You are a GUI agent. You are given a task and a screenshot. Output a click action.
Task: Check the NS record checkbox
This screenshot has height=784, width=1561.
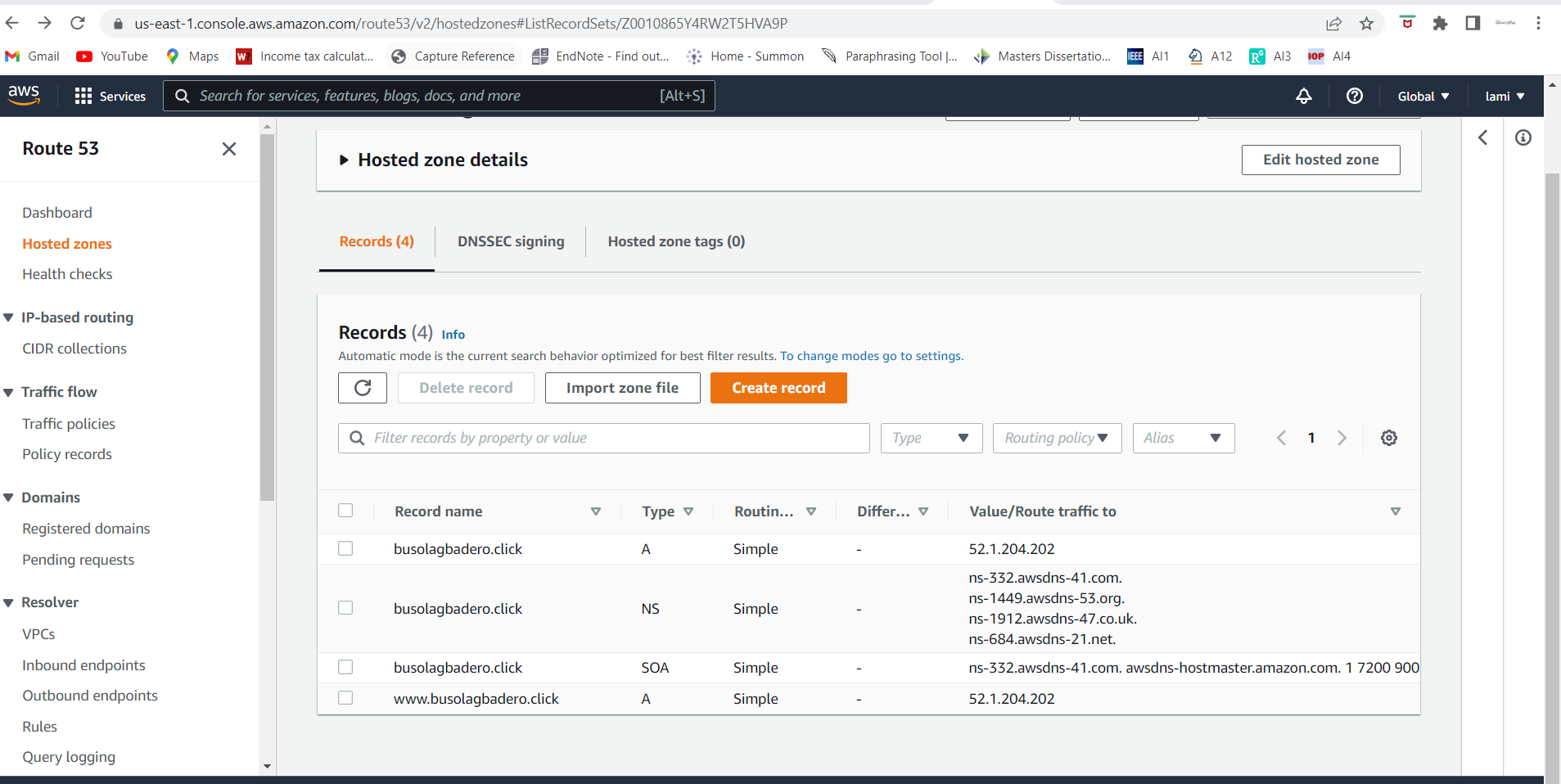click(345, 608)
